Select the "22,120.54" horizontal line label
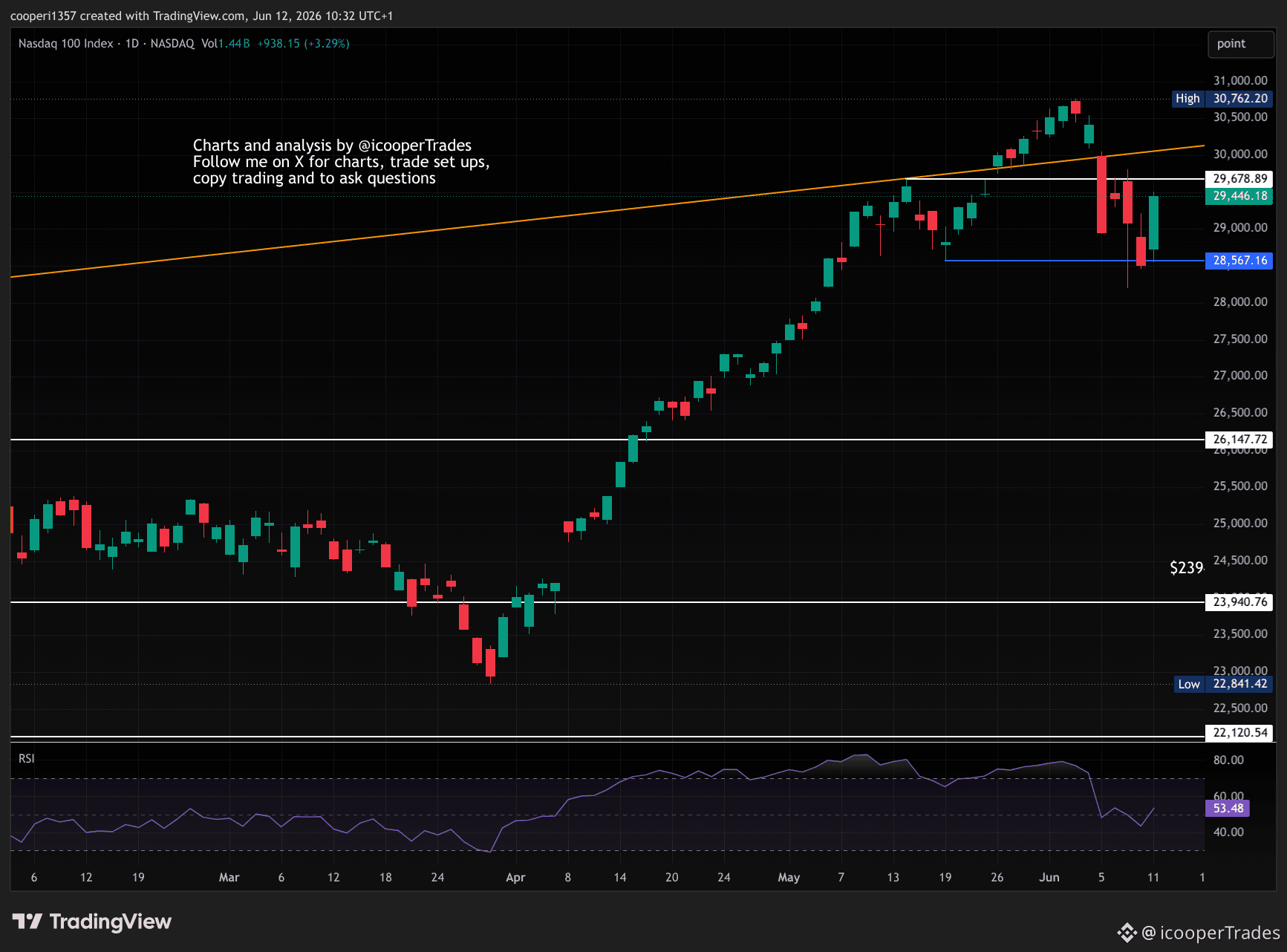1287x952 pixels. (x=1239, y=733)
